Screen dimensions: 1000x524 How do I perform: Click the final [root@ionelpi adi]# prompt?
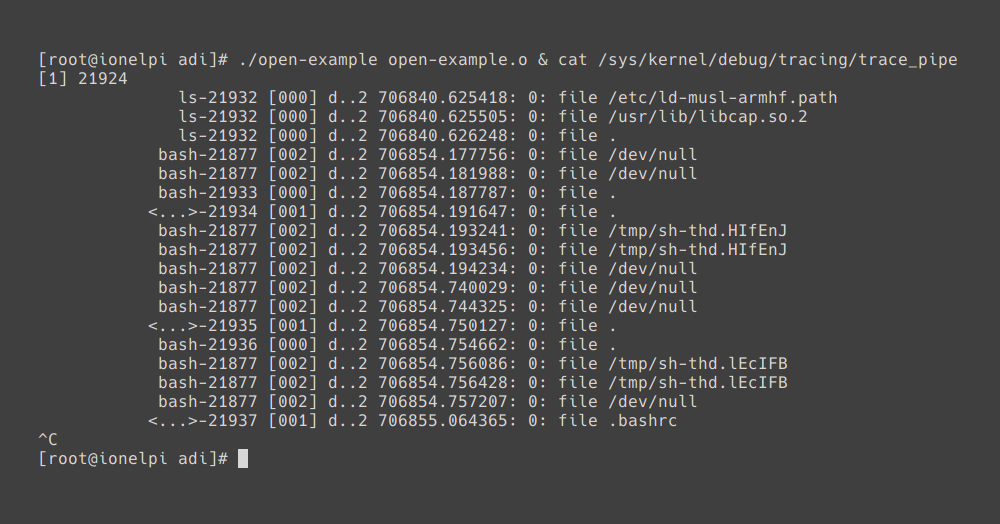click(x=133, y=459)
